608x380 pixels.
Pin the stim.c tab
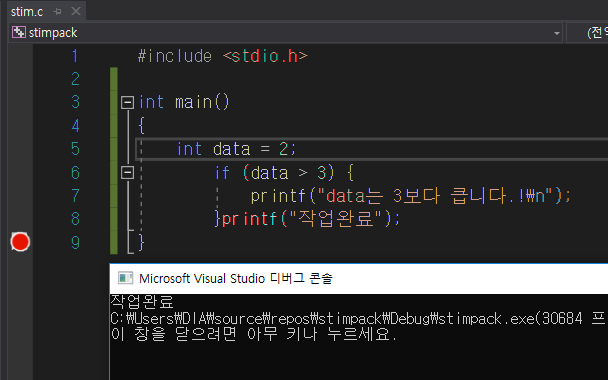(57, 12)
